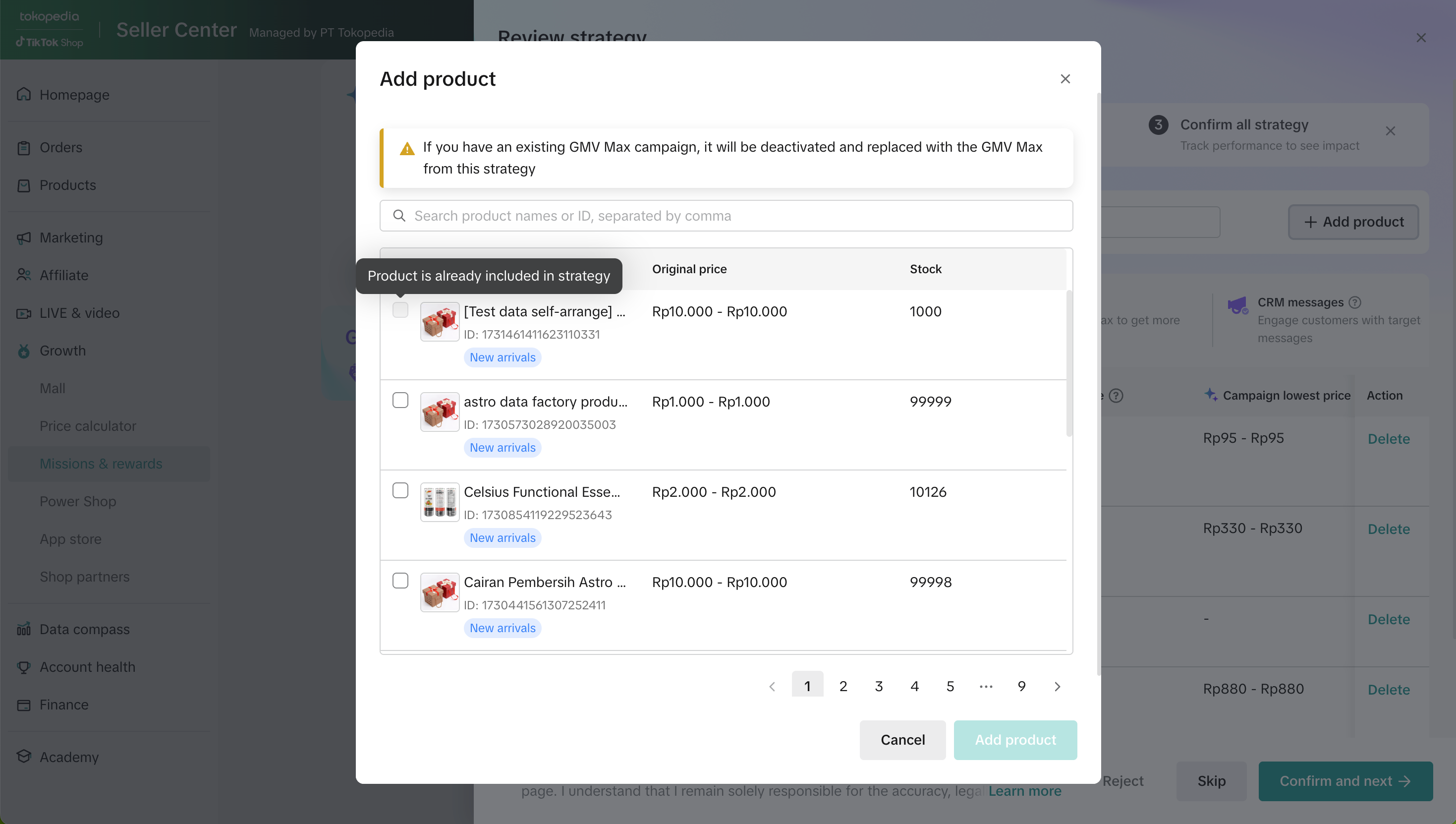Click the Homepage house icon in sidebar

coord(24,94)
